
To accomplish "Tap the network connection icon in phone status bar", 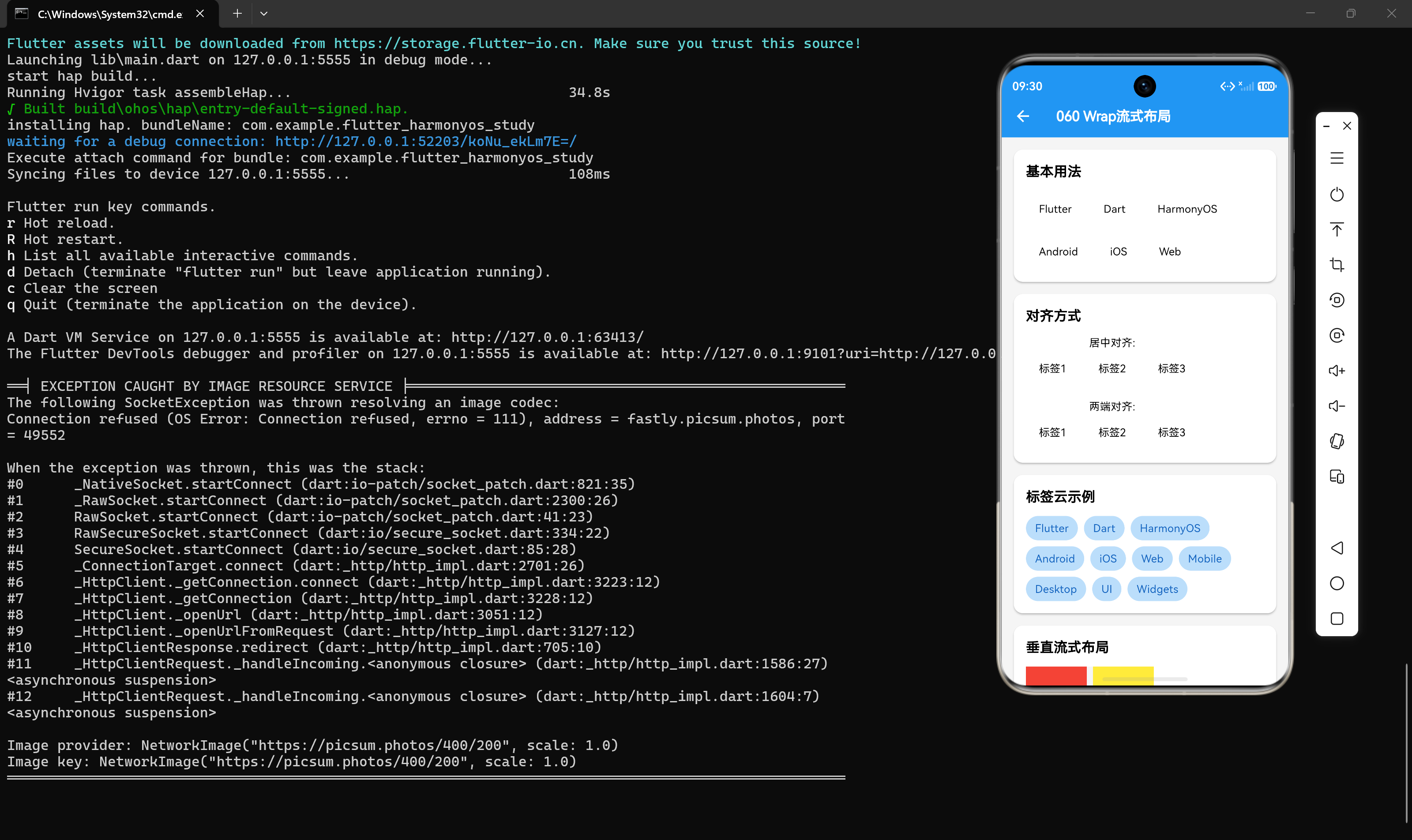I will (x=1228, y=86).
